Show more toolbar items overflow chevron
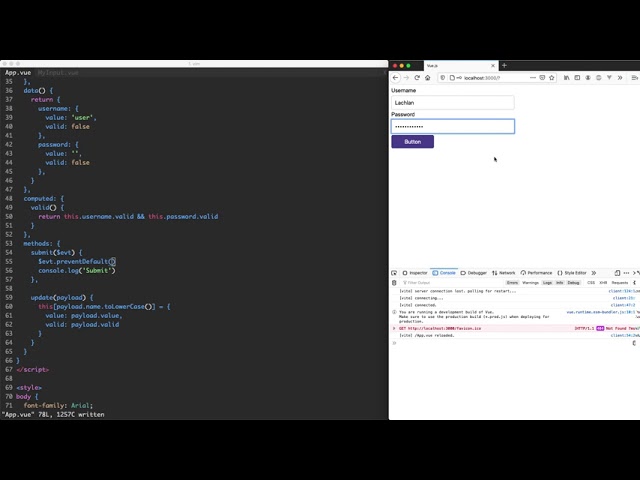 [x=620, y=78]
